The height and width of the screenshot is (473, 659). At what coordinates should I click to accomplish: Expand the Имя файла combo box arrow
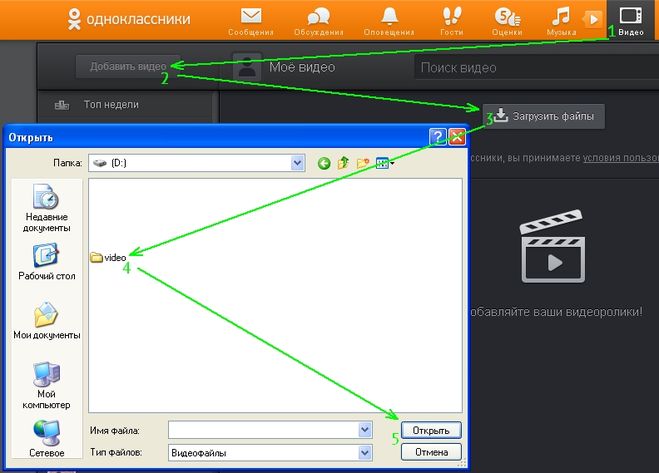tap(365, 430)
